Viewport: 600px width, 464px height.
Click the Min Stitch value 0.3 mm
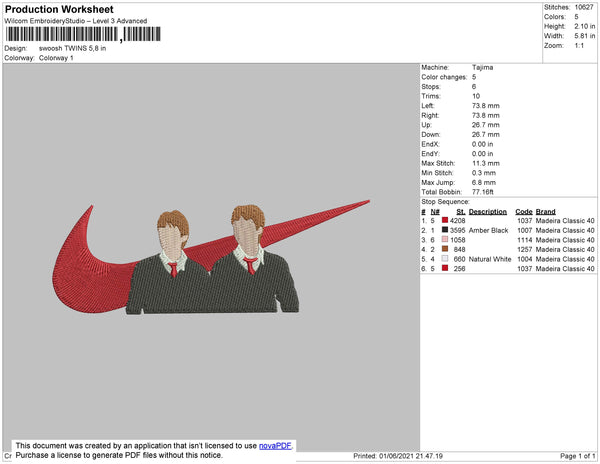coord(484,173)
